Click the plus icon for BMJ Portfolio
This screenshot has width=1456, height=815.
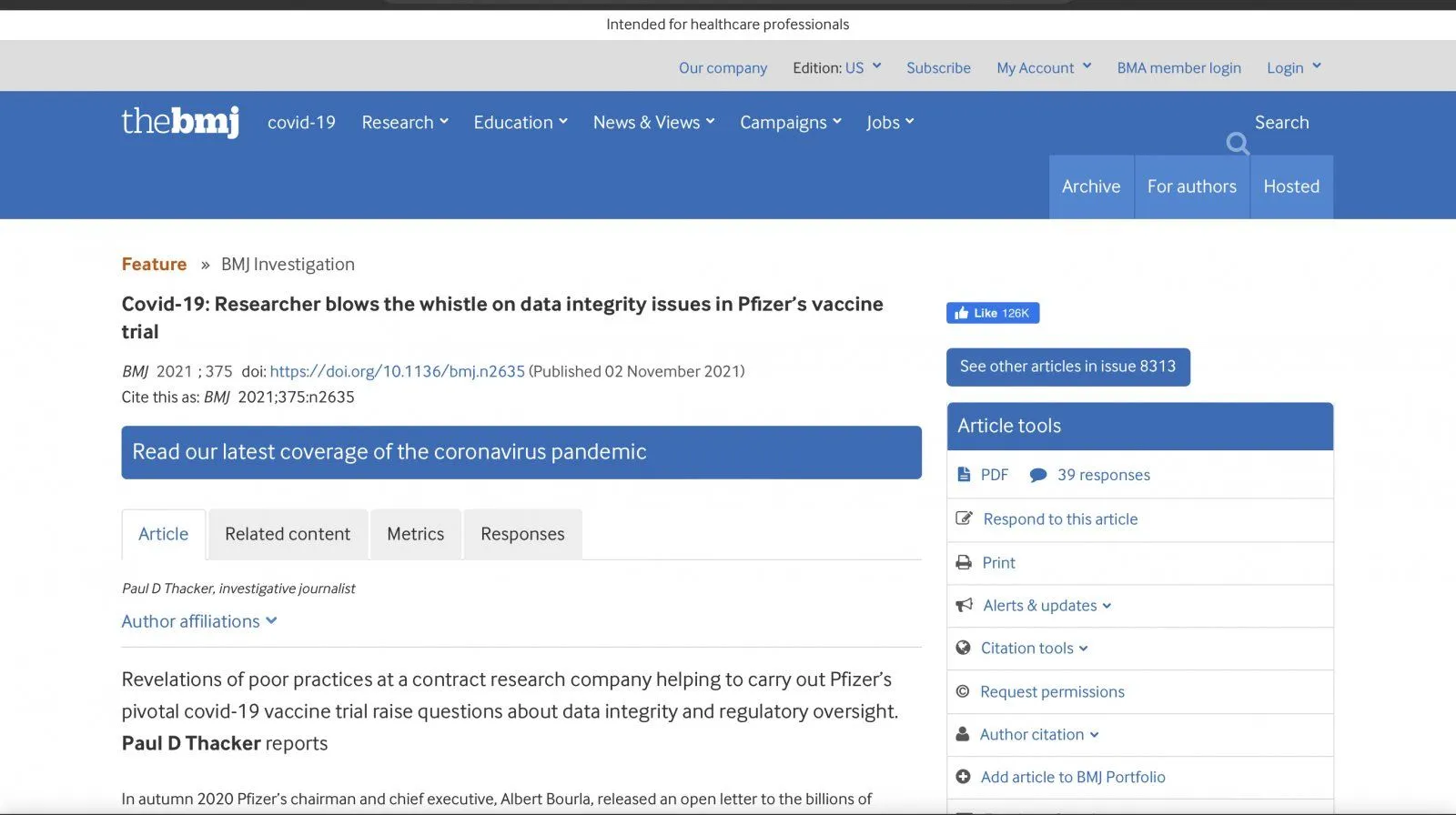point(963,777)
